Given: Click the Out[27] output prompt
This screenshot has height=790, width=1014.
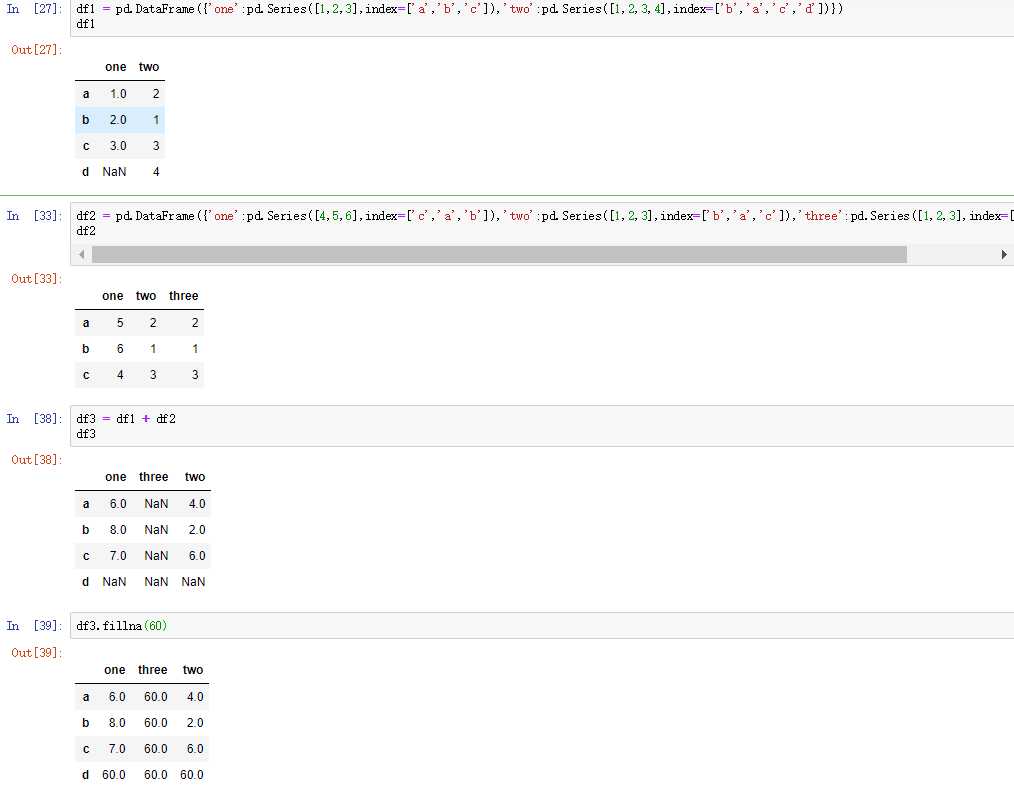Looking at the screenshot, I should coord(36,50).
